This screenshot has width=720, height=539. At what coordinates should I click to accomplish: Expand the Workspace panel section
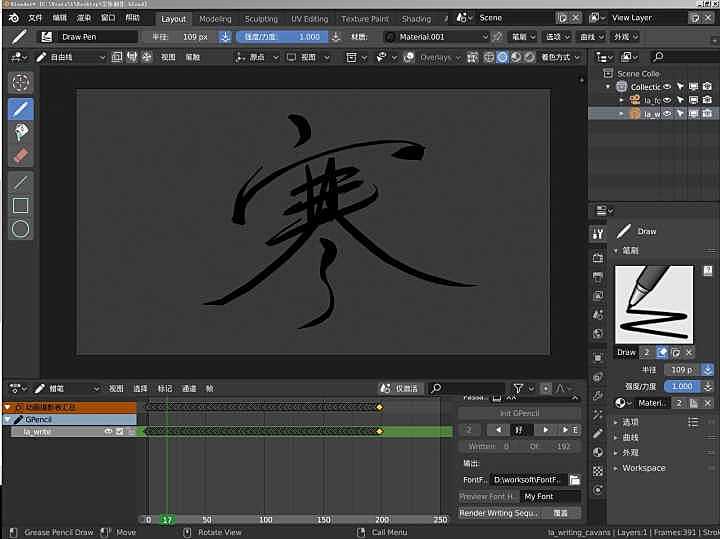643,467
